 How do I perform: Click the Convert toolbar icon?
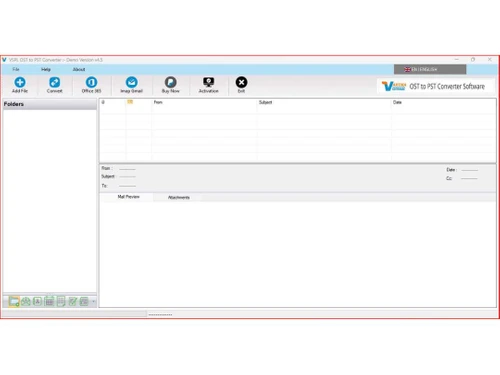tap(54, 85)
